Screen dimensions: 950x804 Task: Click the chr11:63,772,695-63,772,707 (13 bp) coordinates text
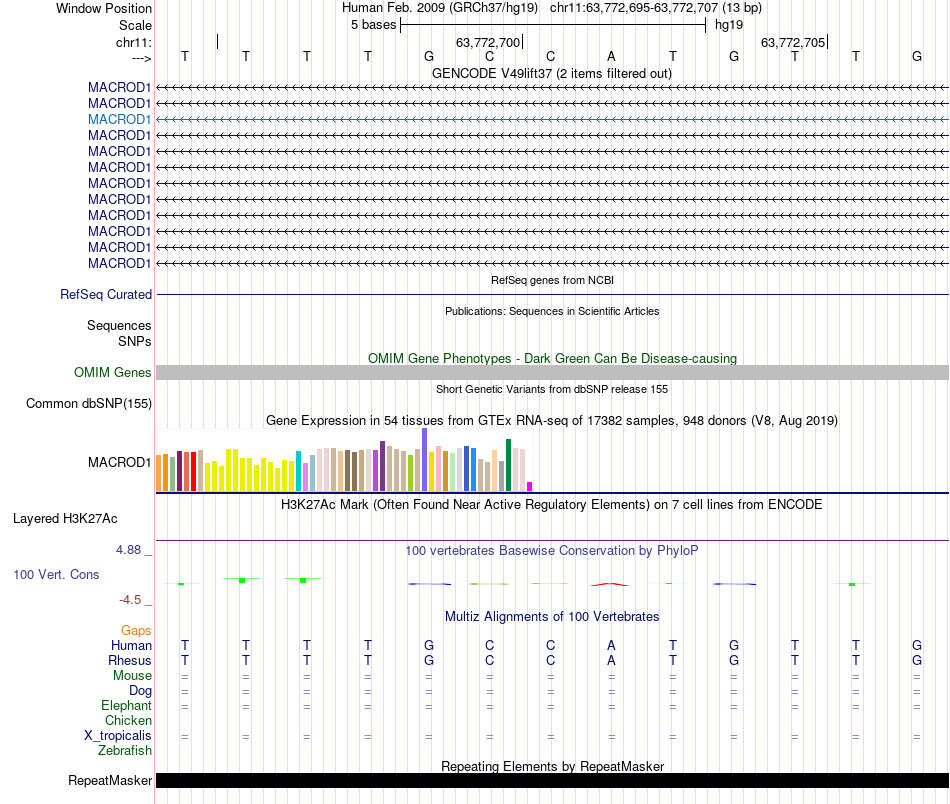[656, 8]
